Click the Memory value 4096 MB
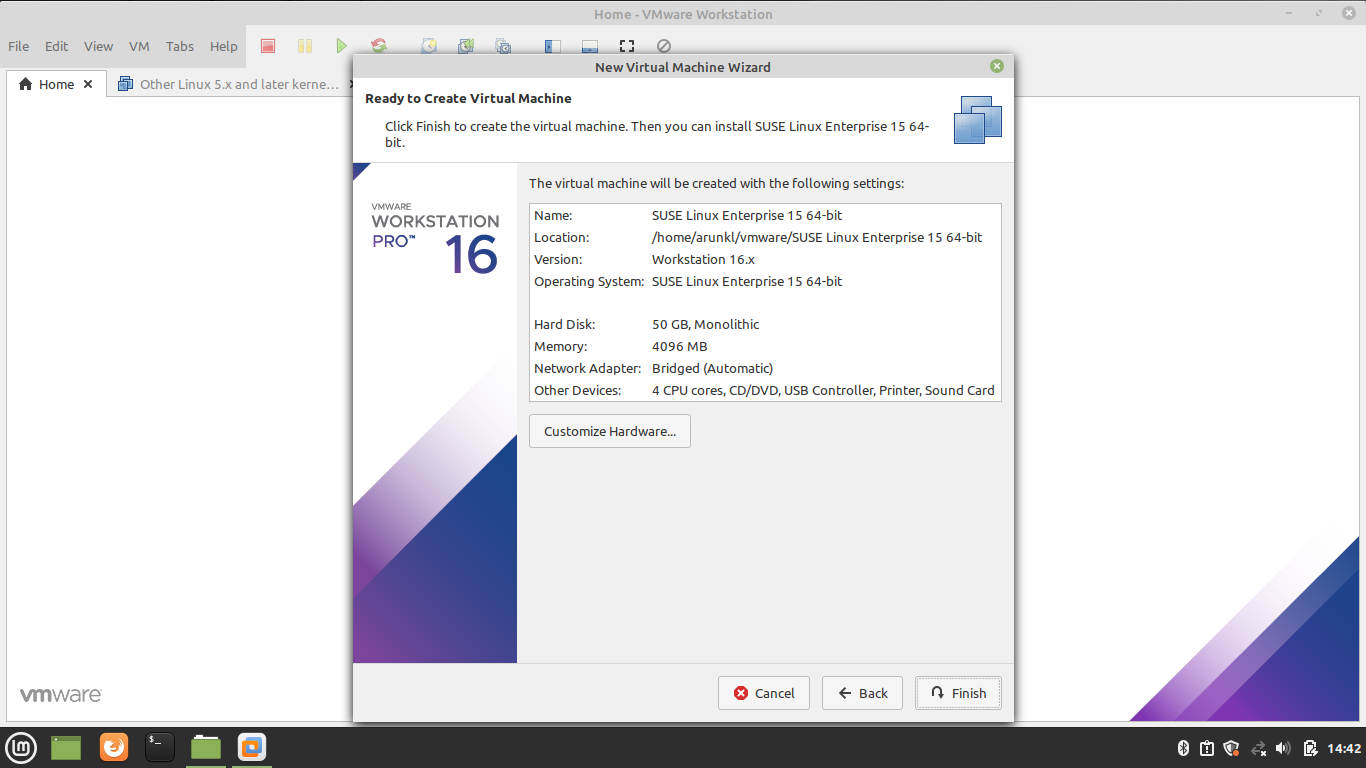1366x768 pixels. (679, 346)
